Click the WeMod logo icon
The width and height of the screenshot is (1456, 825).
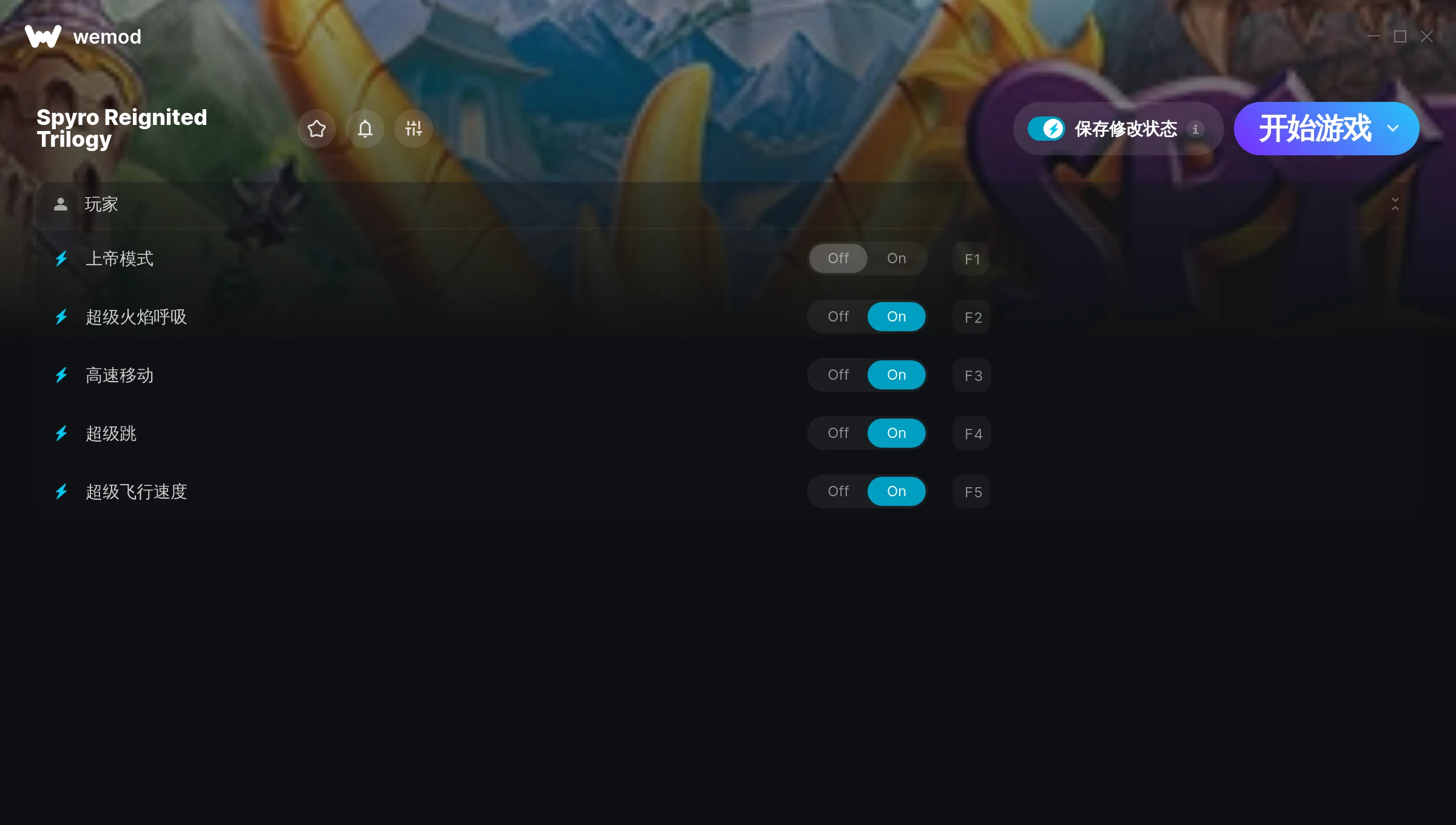pyautogui.click(x=43, y=36)
